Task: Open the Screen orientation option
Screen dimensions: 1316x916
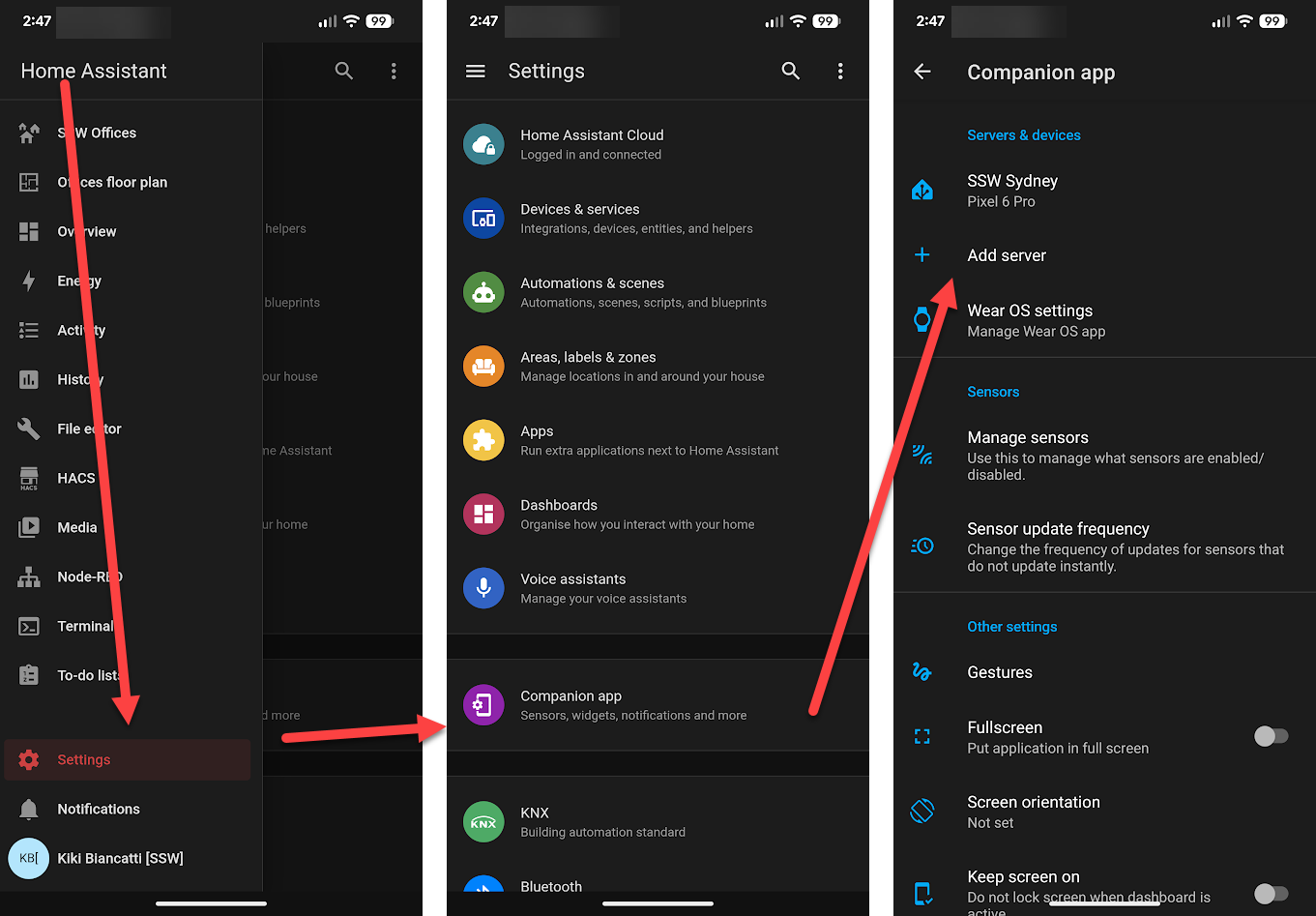Action: 1034,812
